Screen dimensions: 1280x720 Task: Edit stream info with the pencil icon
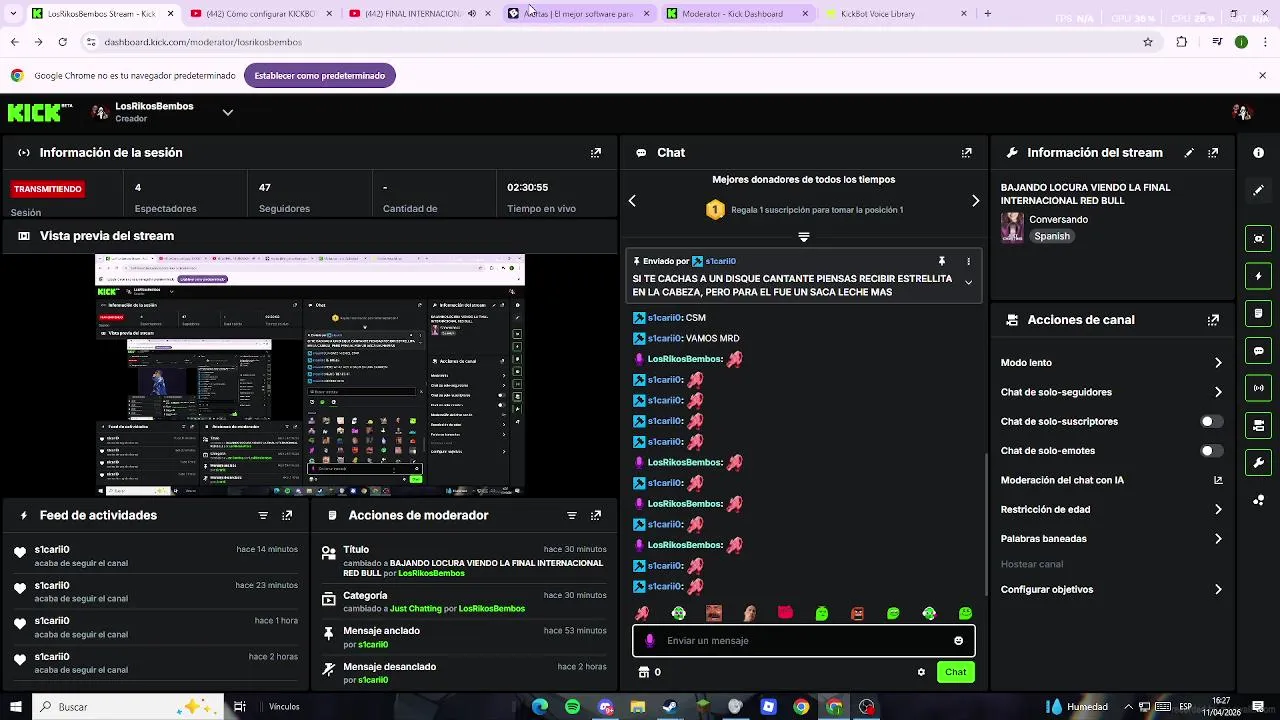pyautogui.click(x=1189, y=153)
